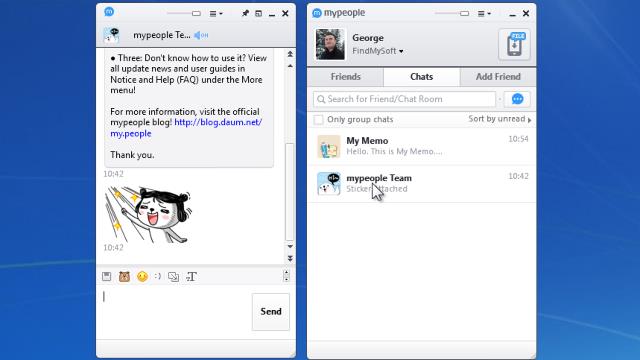Viewport: 640px width, 360px height.
Task: Start a new chat with the bubble icon
Action: pos(517,99)
